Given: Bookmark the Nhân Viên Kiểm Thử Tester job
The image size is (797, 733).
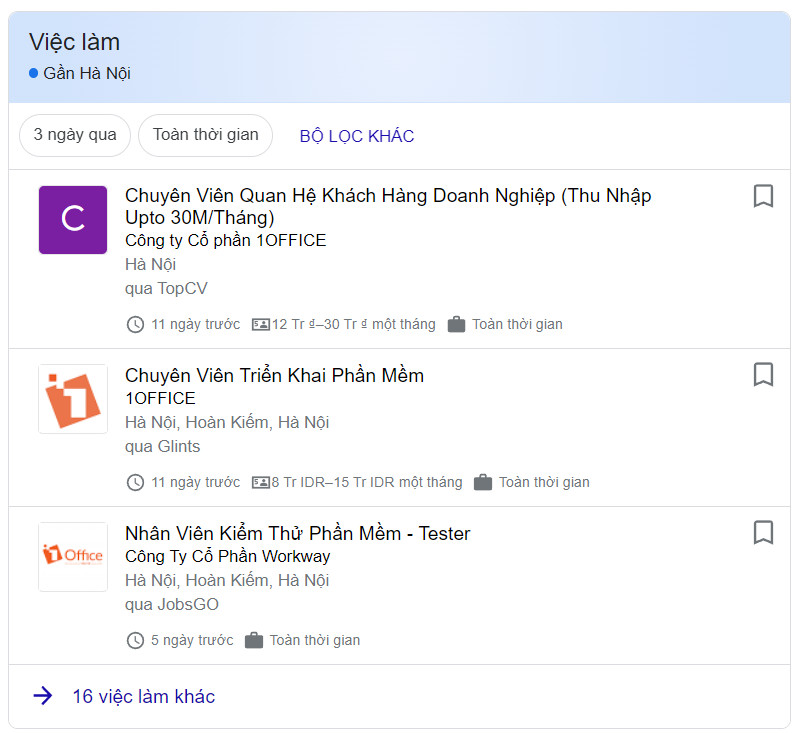Looking at the screenshot, I should coord(762,532).
